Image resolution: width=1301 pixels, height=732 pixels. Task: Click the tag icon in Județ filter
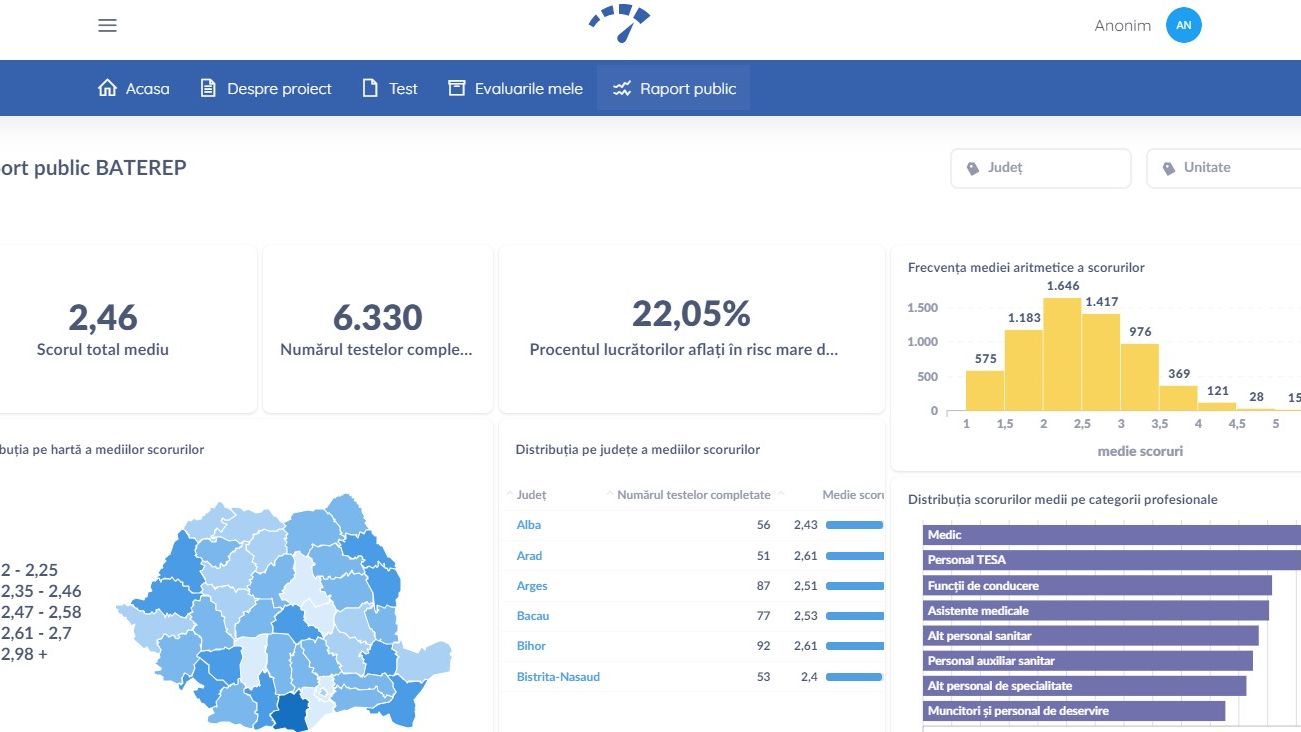pos(973,168)
